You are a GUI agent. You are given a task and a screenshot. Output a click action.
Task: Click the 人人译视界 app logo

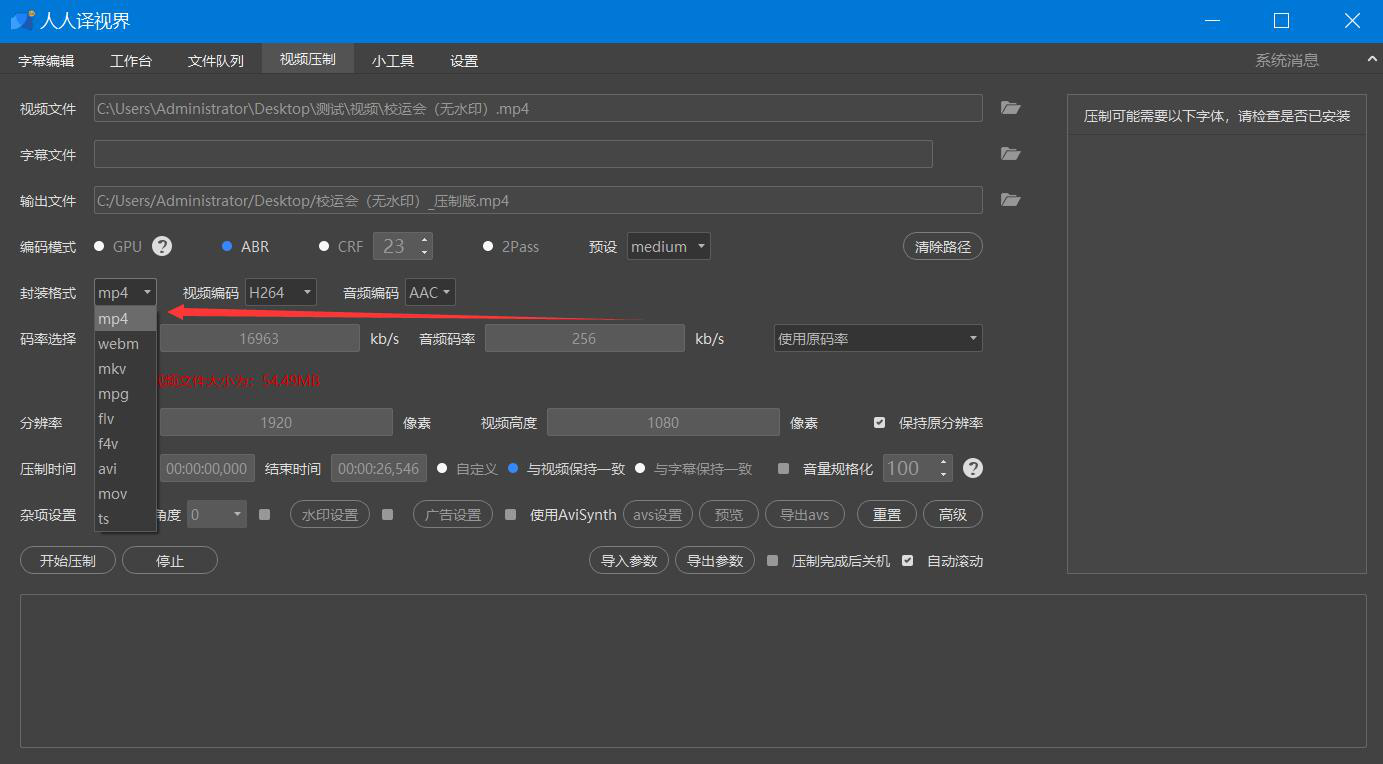tap(22, 20)
